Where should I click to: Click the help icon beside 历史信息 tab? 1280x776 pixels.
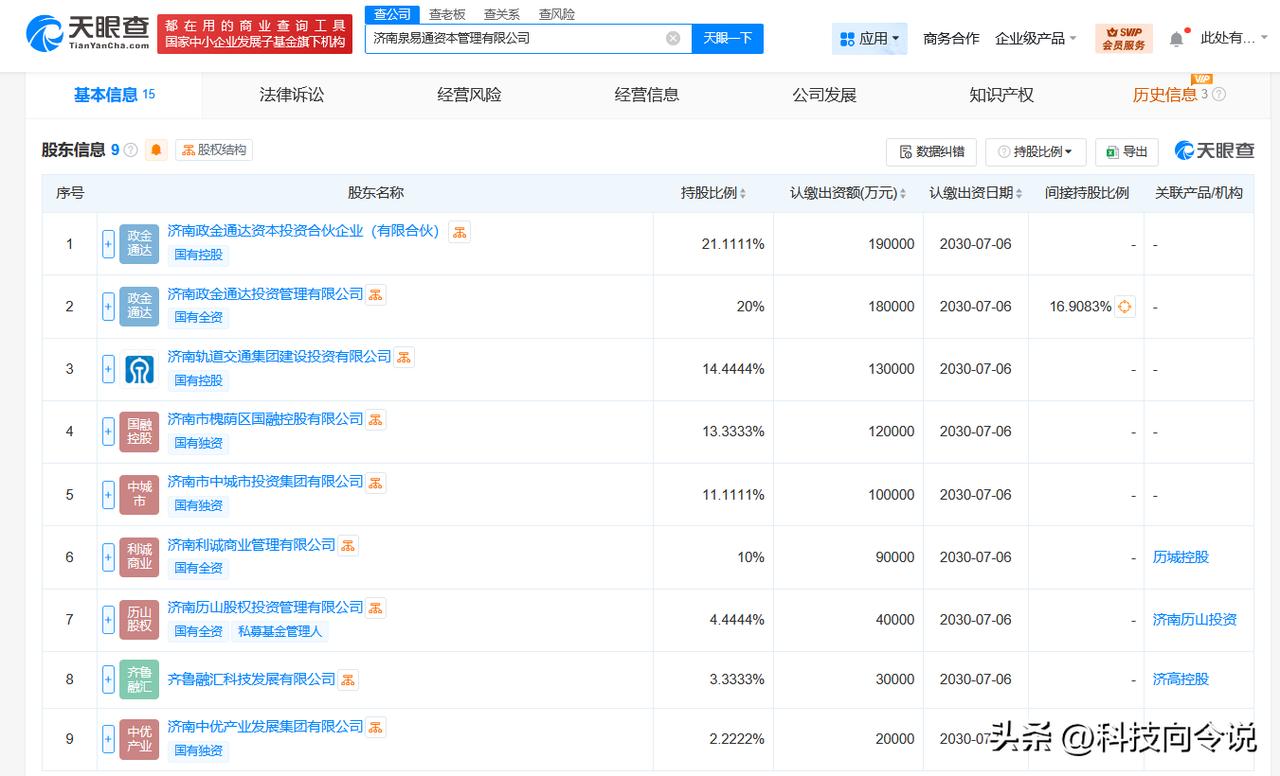point(1218,95)
